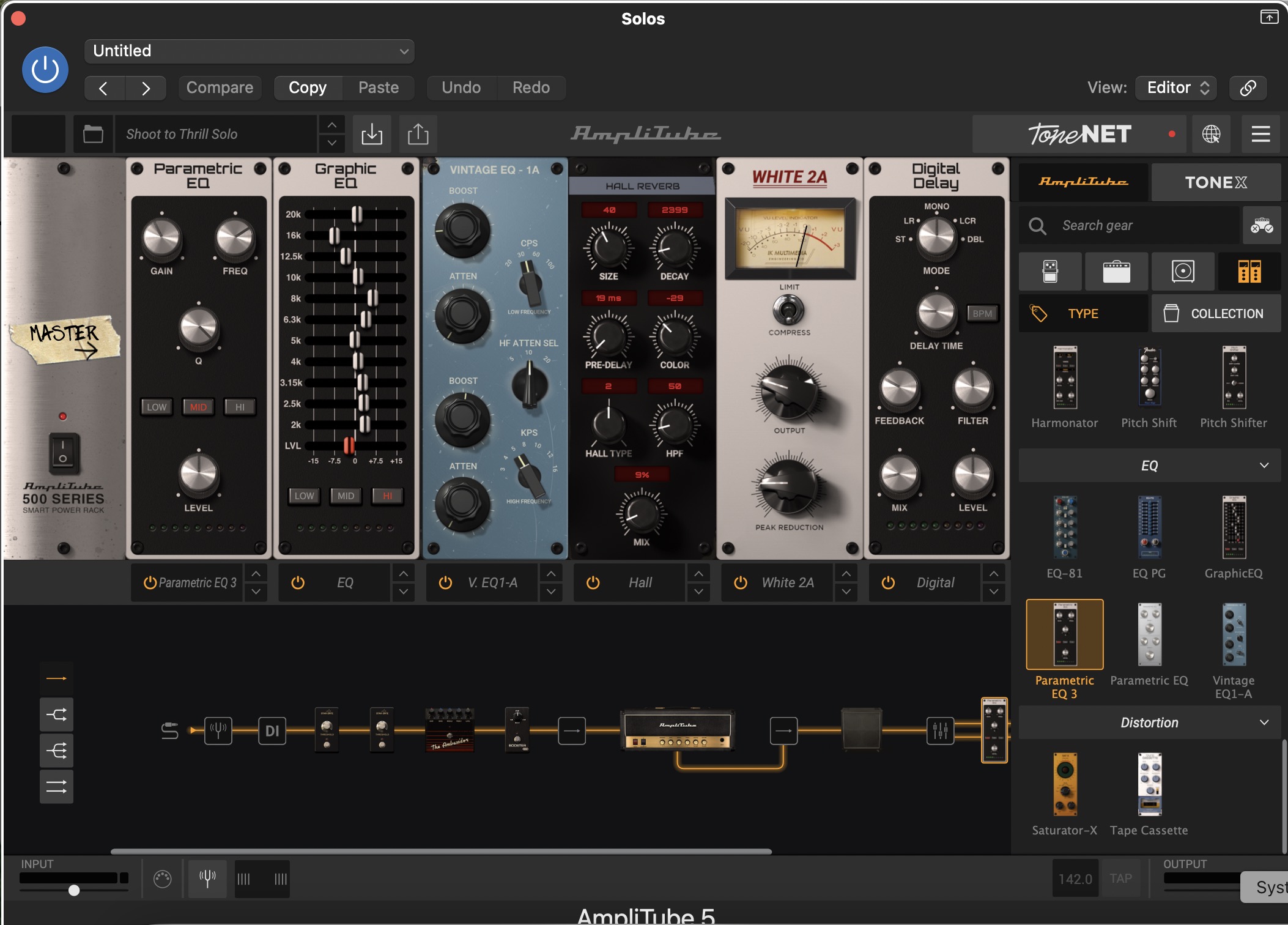1288x925 pixels.
Task: Open the View Editor dropdown
Action: point(1176,87)
